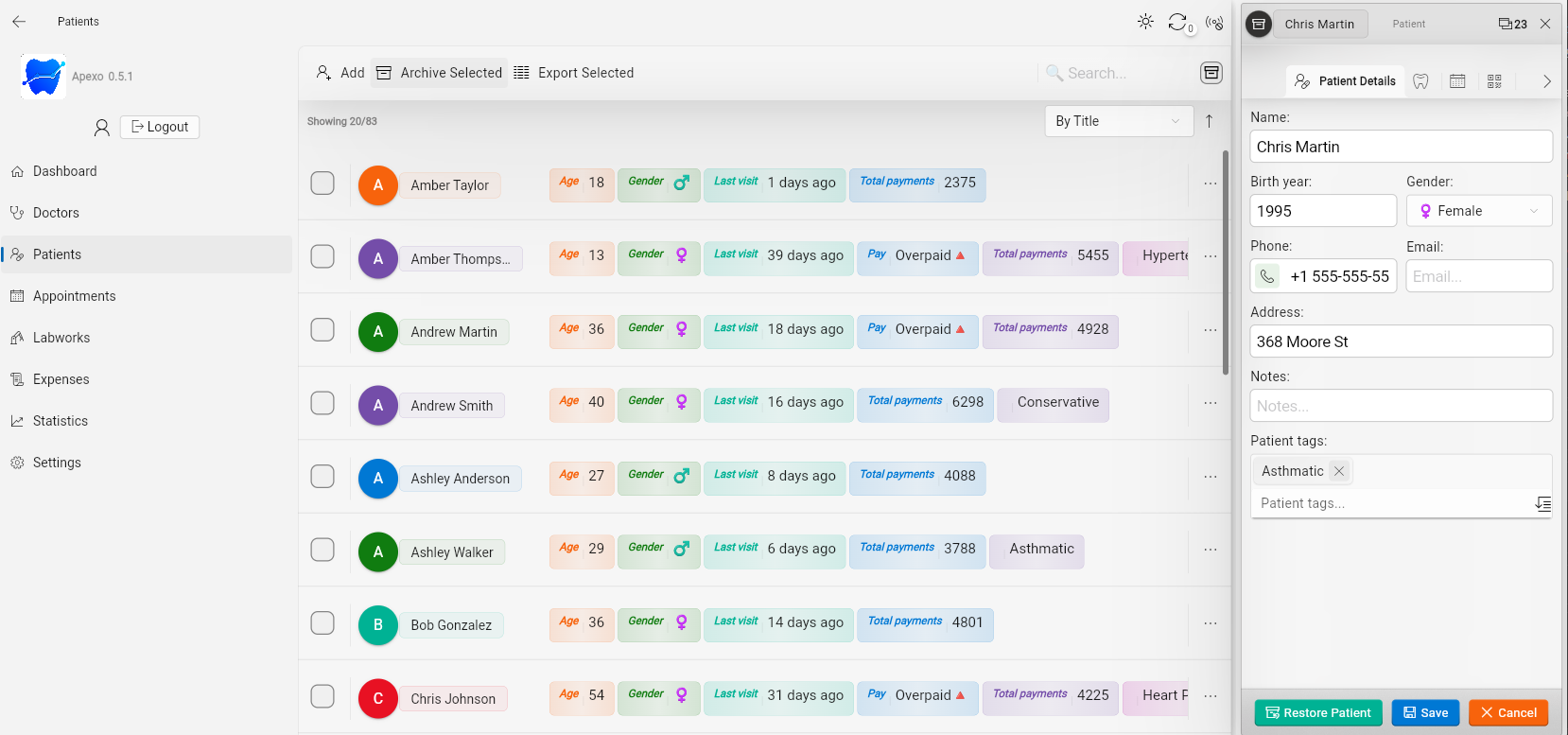This screenshot has height=735, width=1568.
Task: Open Dashboard in sidebar
Action: coord(147,171)
